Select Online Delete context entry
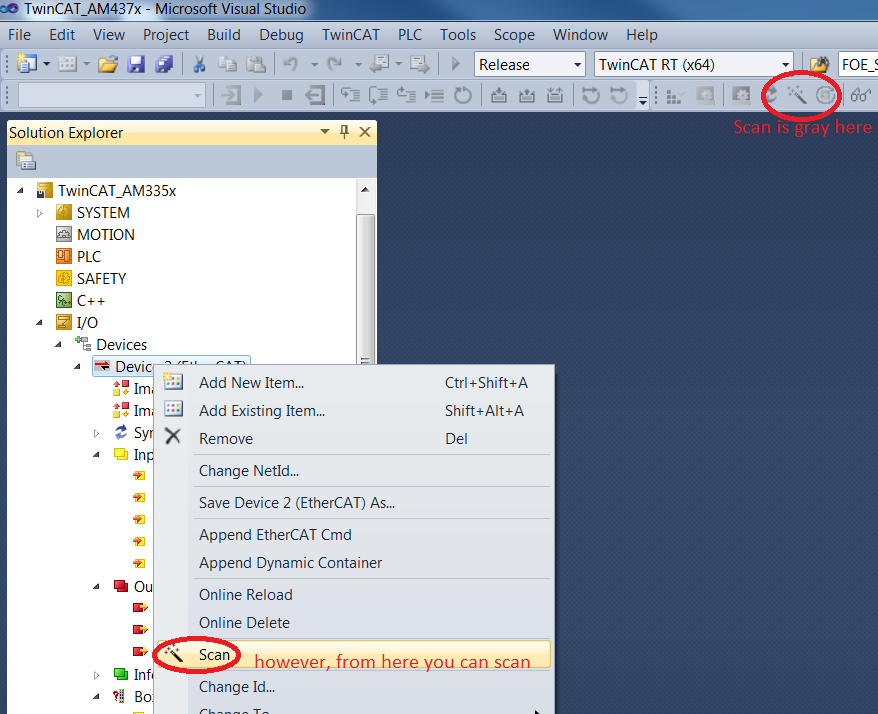Image resolution: width=878 pixels, height=714 pixels. click(354, 623)
